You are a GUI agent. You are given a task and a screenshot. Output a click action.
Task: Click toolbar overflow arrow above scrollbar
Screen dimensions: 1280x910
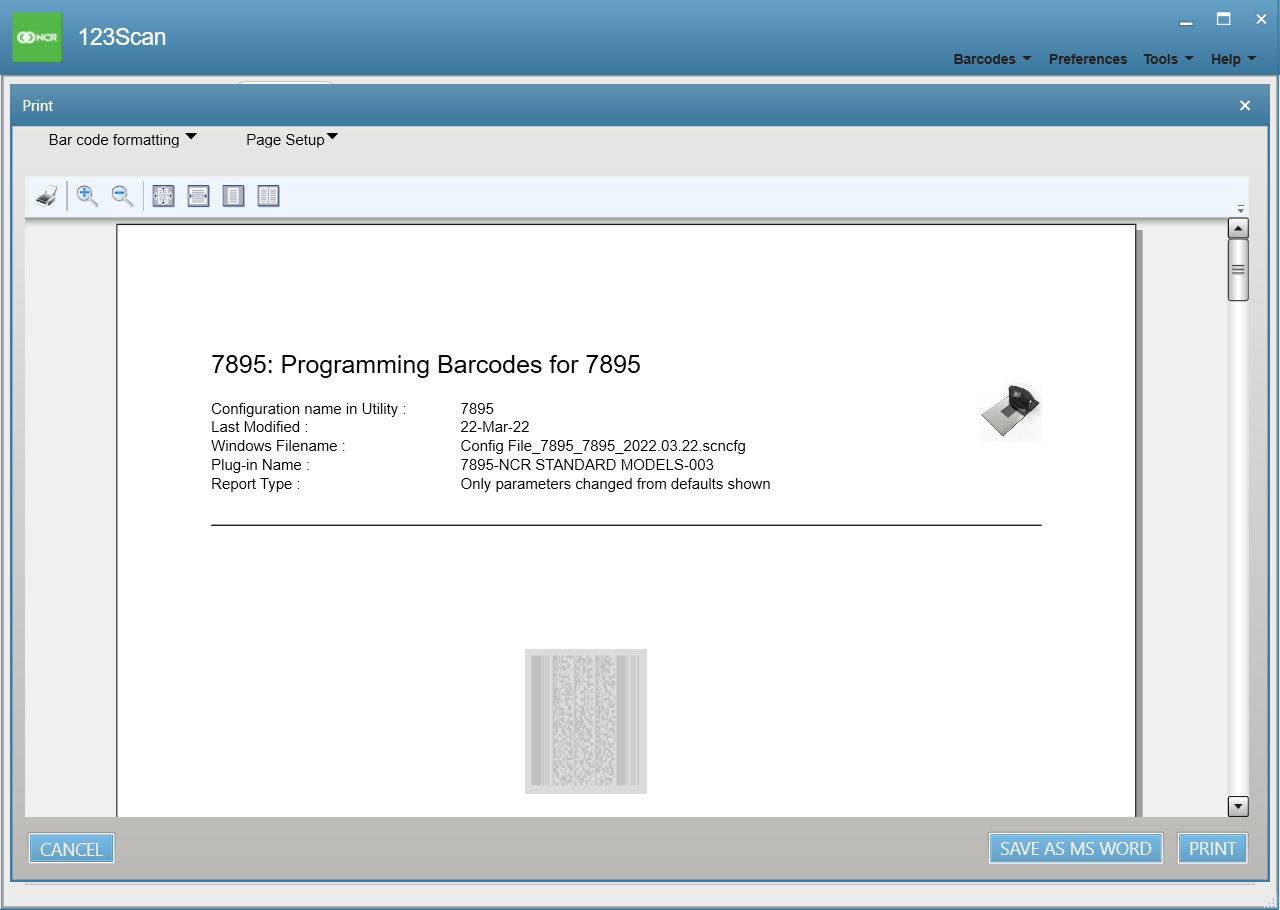tap(1241, 209)
